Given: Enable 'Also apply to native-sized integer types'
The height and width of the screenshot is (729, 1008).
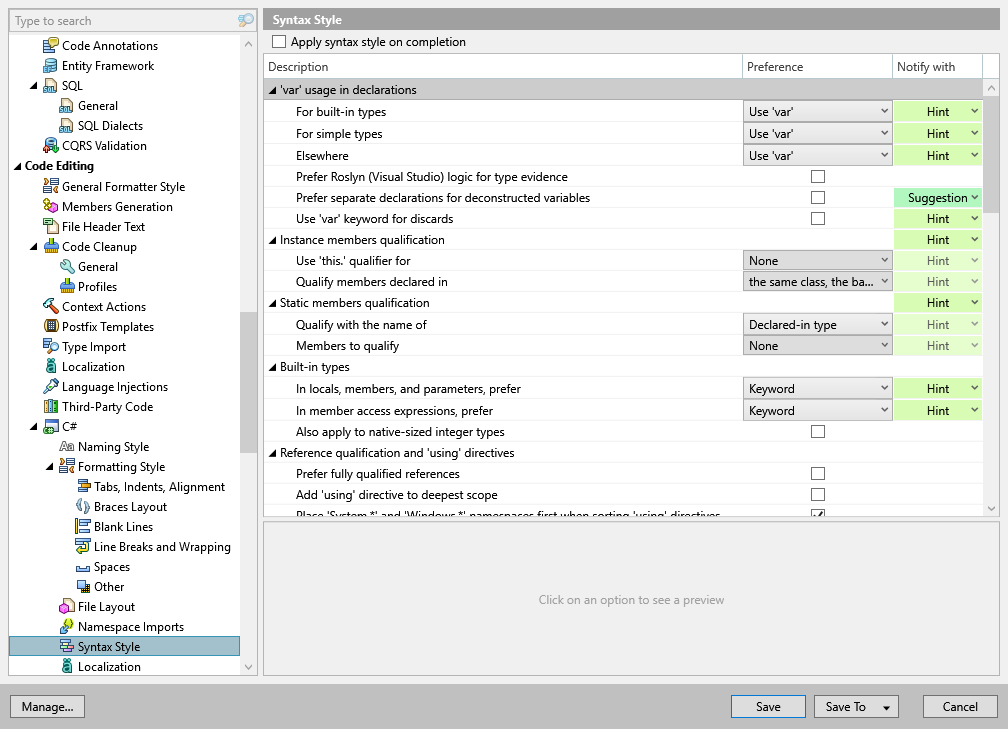Looking at the screenshot, I should pyautogui.click(x=817, y=431).
